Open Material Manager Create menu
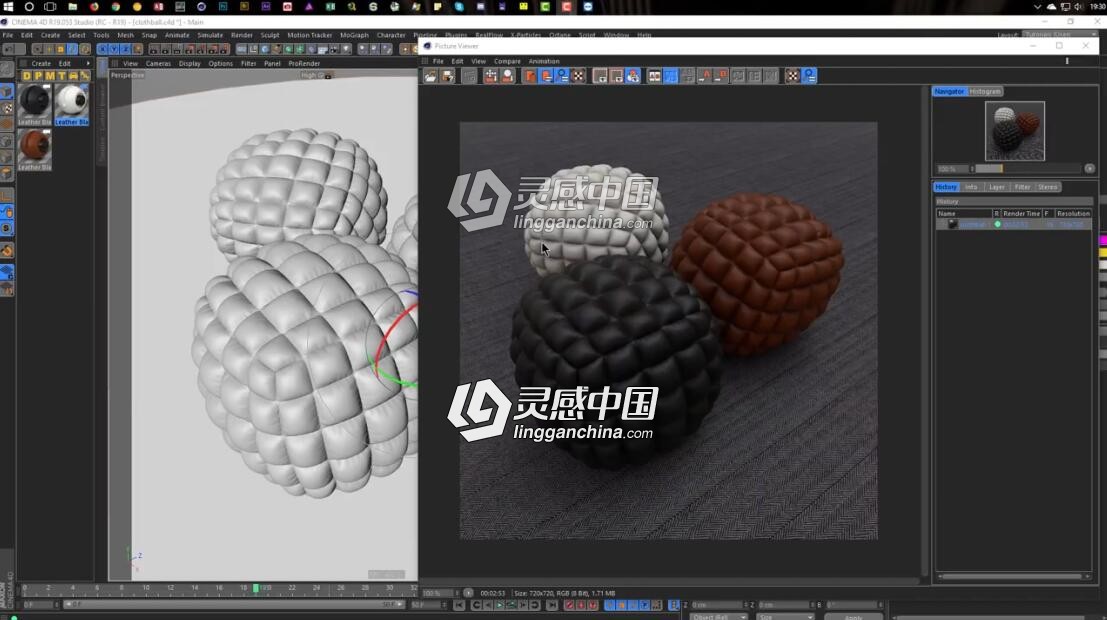The image size is (1107, 620). 41,64
